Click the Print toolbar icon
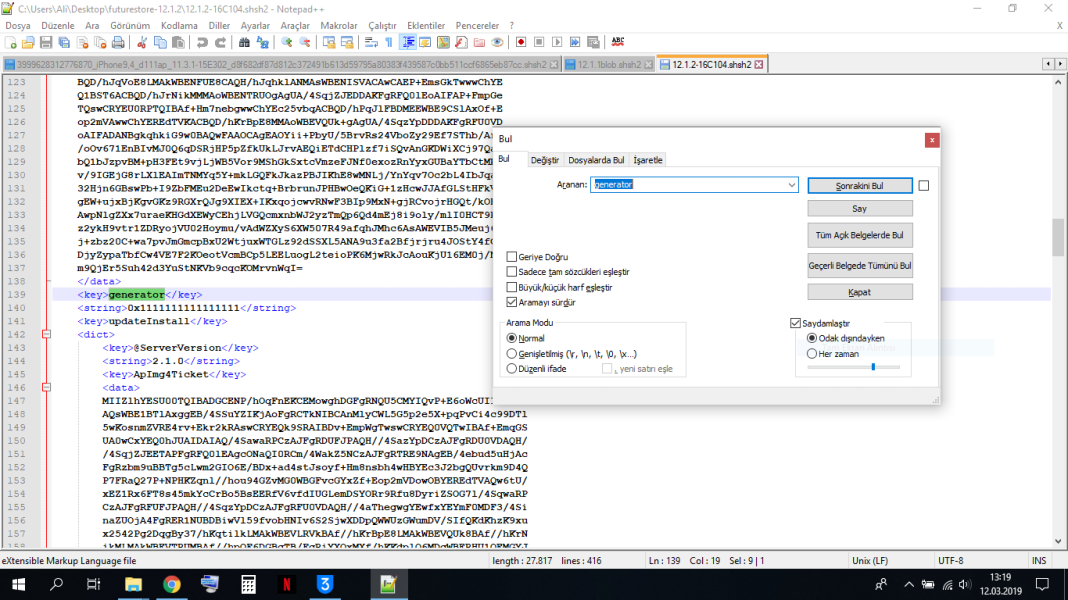This screenshot has height=600, width=1068. click(118, 42)
